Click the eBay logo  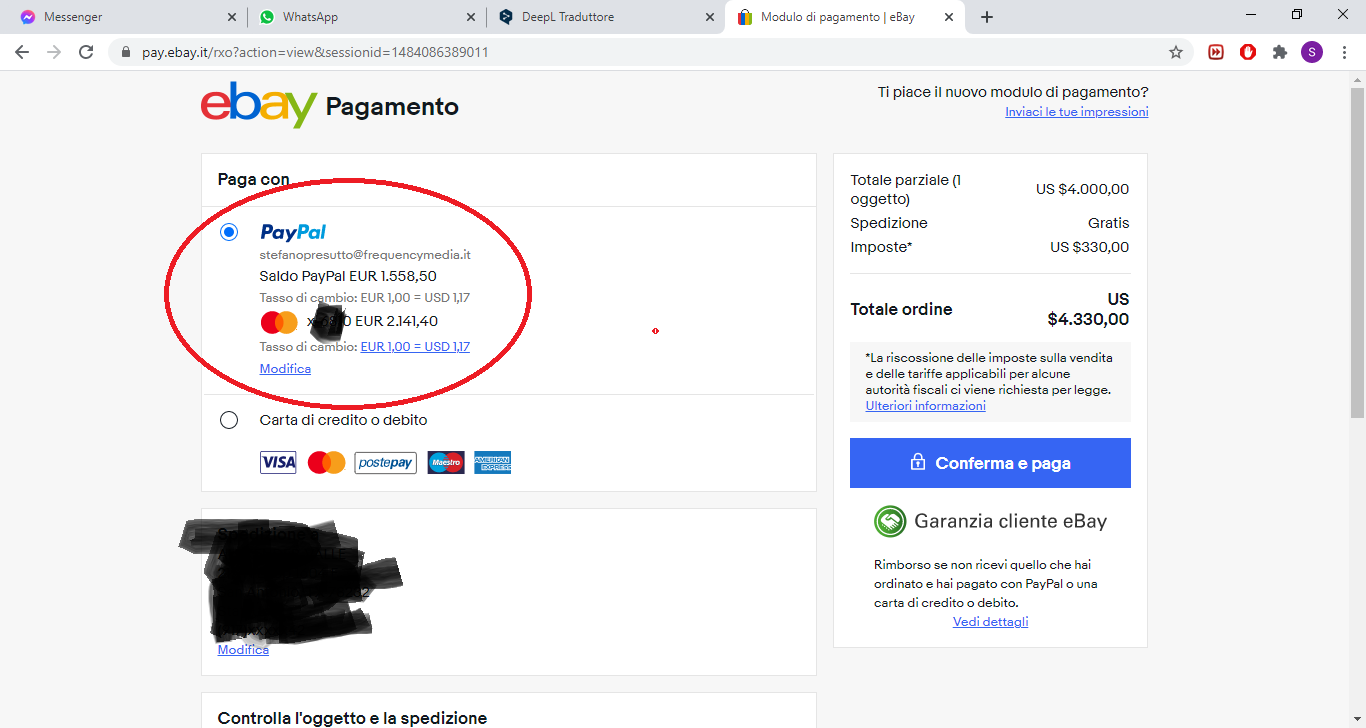click(x=259, y=105)
